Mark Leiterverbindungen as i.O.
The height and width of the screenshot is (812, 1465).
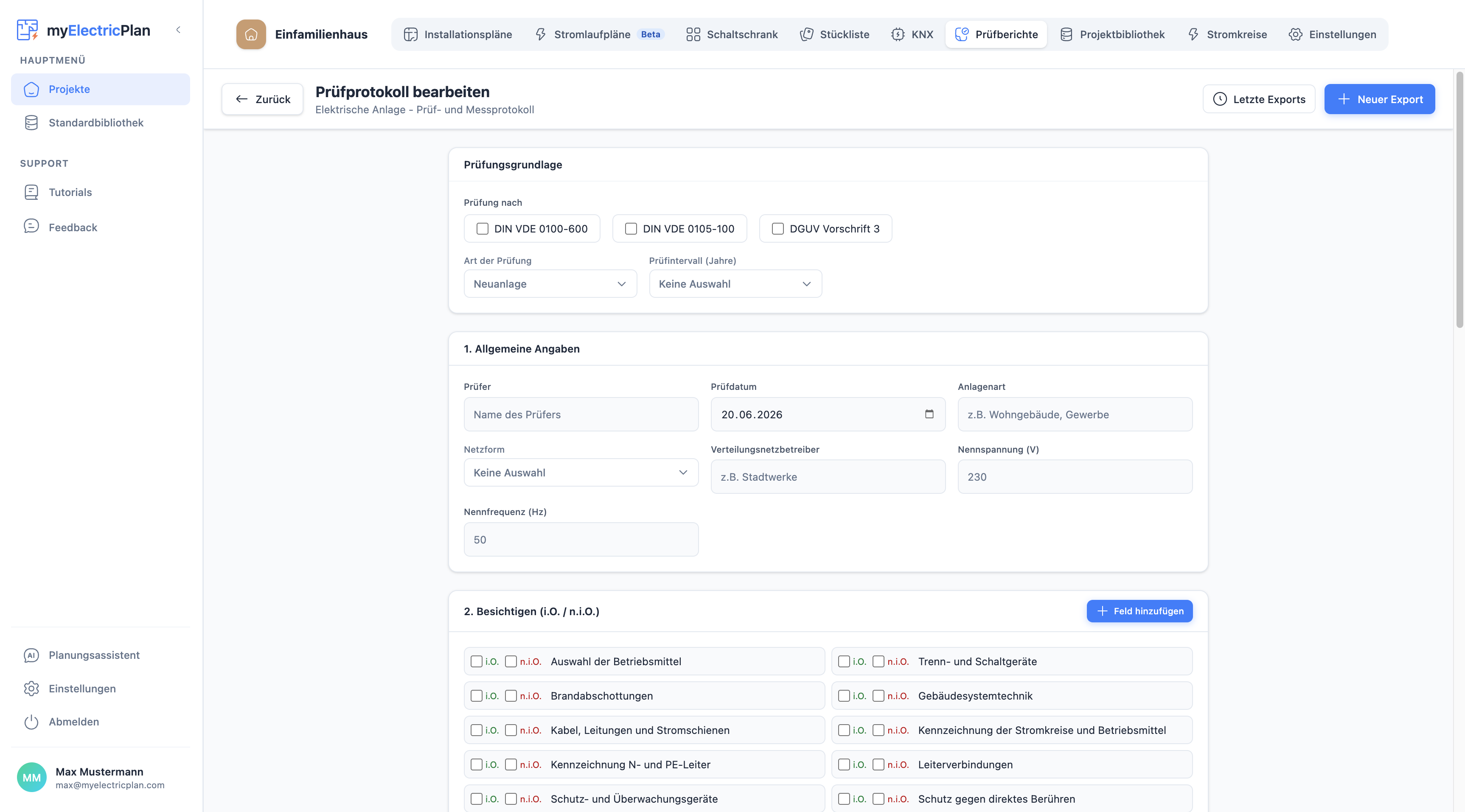844,764
